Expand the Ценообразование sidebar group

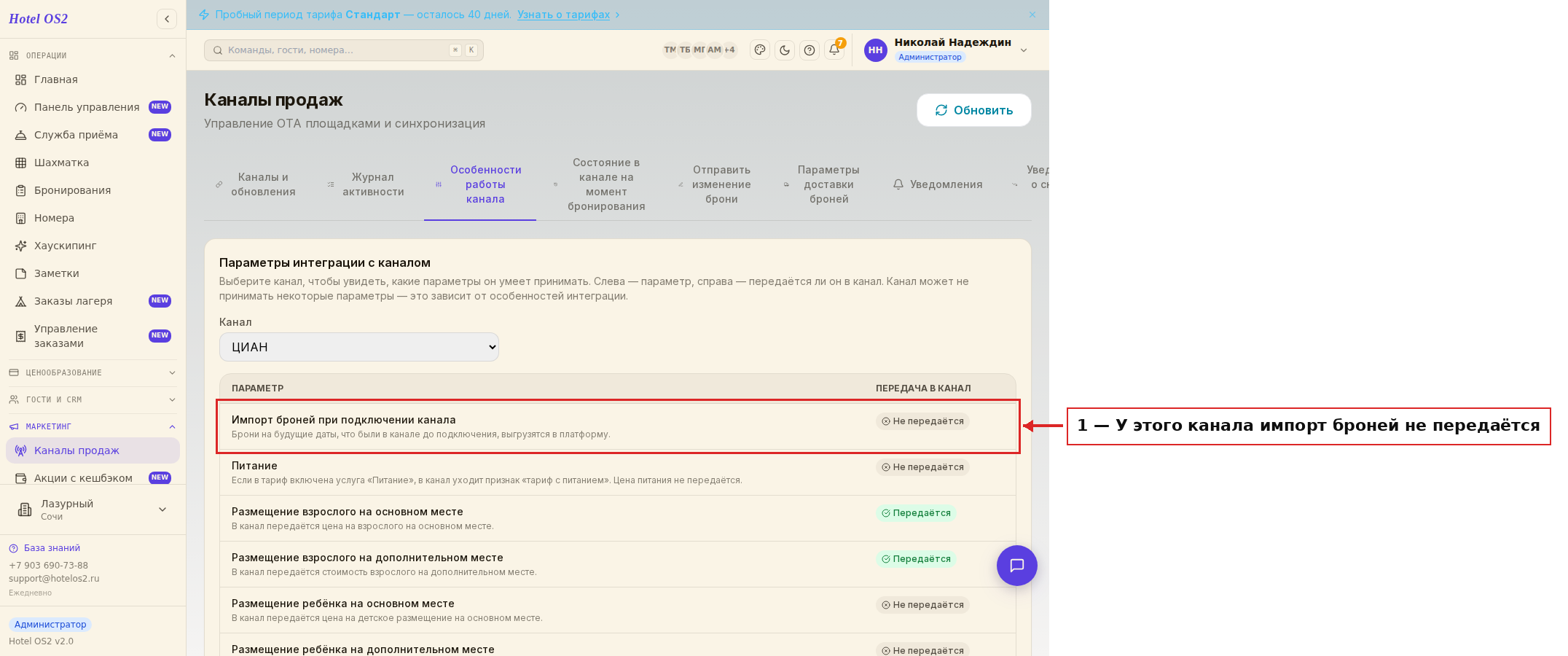point(93,372)
